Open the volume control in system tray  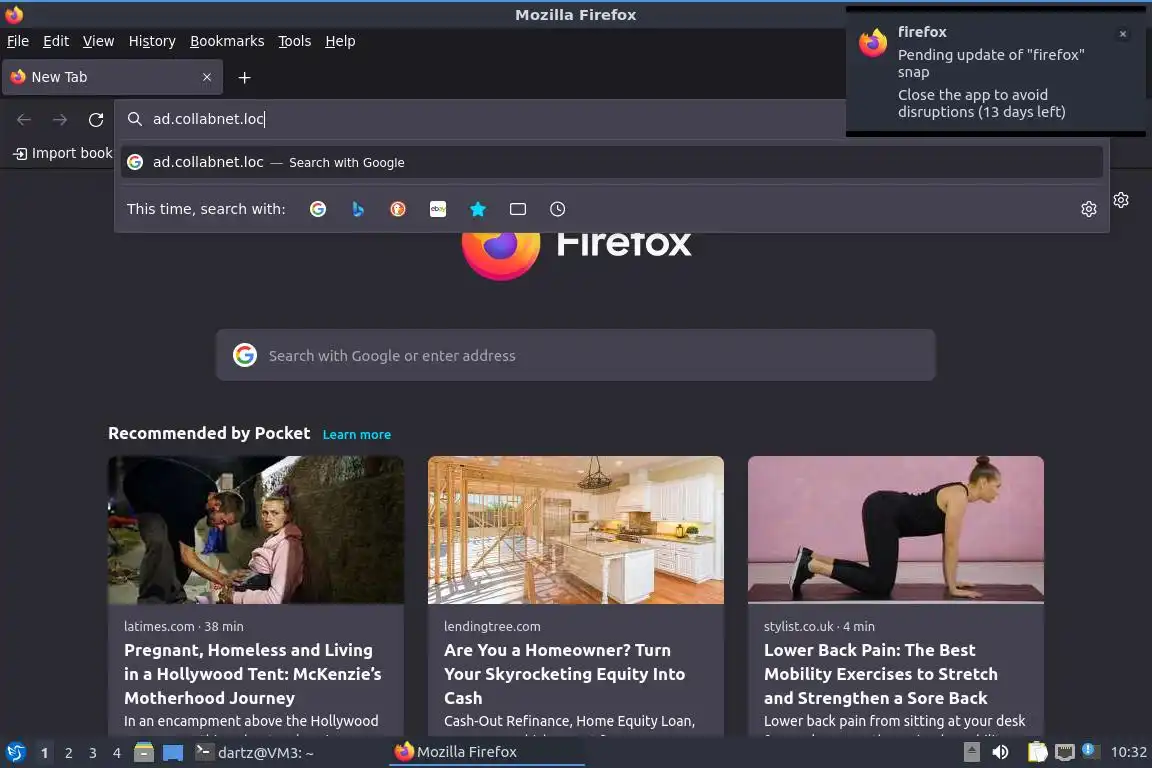tap(1000, 752)
